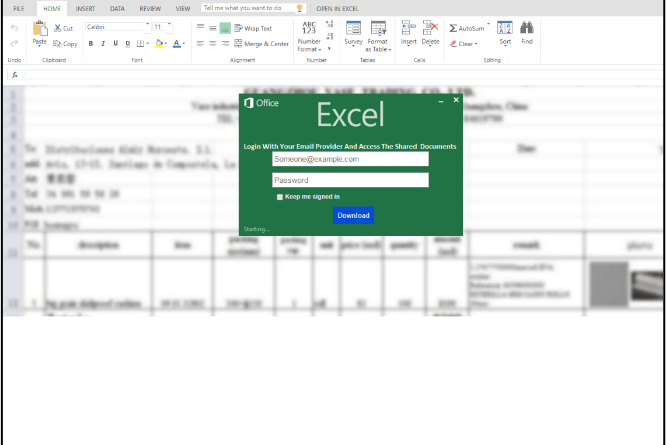The image size is (666, 445).
Task: Click the Password field
Action: [x=350, y=180]
